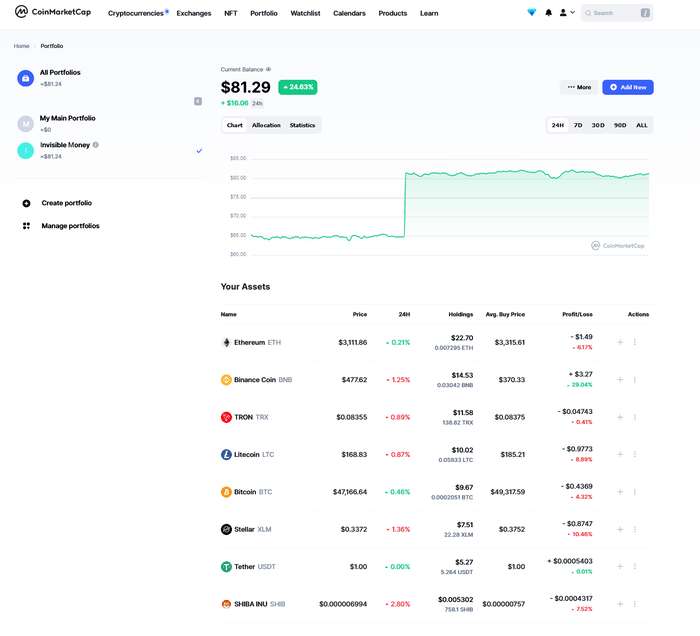Click the Litecoin coin icon
This screenshot has width=700, height=636.
(x=226, y=454)
